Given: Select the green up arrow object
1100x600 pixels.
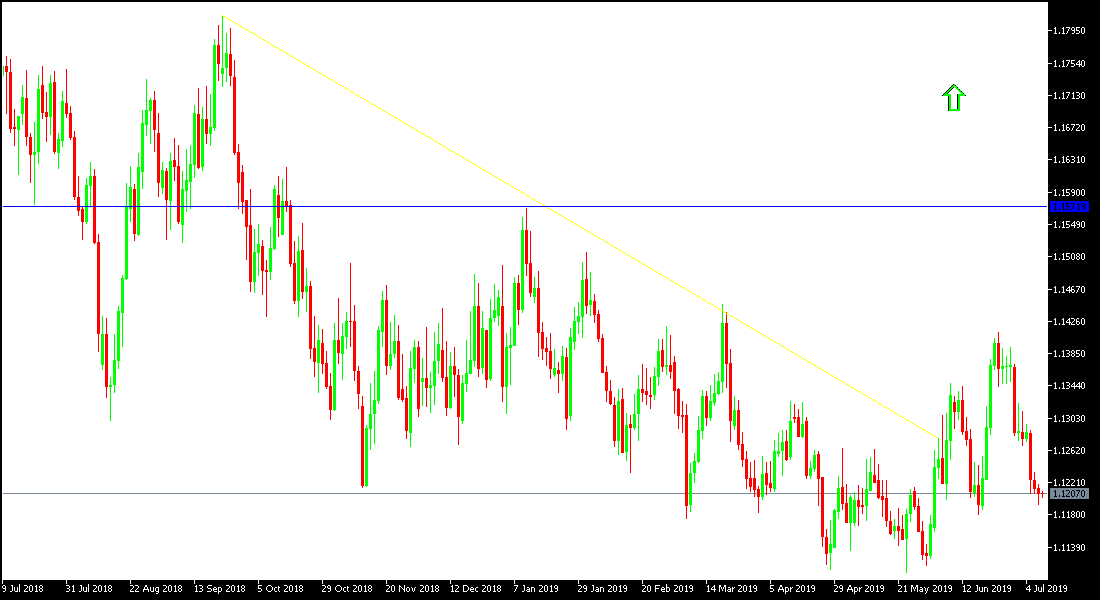Looking at the screenshot, I should [954, 97].
